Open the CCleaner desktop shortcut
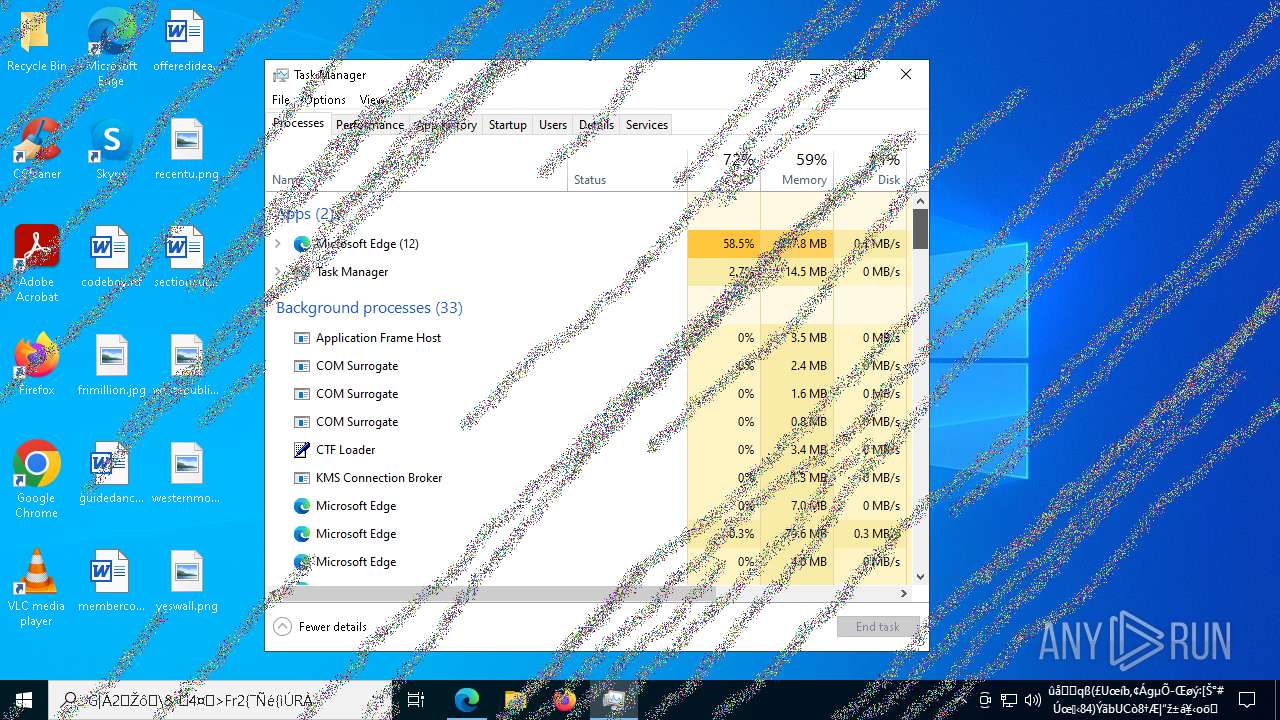Viewport: 1280px width, 720px height. [36, 150]
